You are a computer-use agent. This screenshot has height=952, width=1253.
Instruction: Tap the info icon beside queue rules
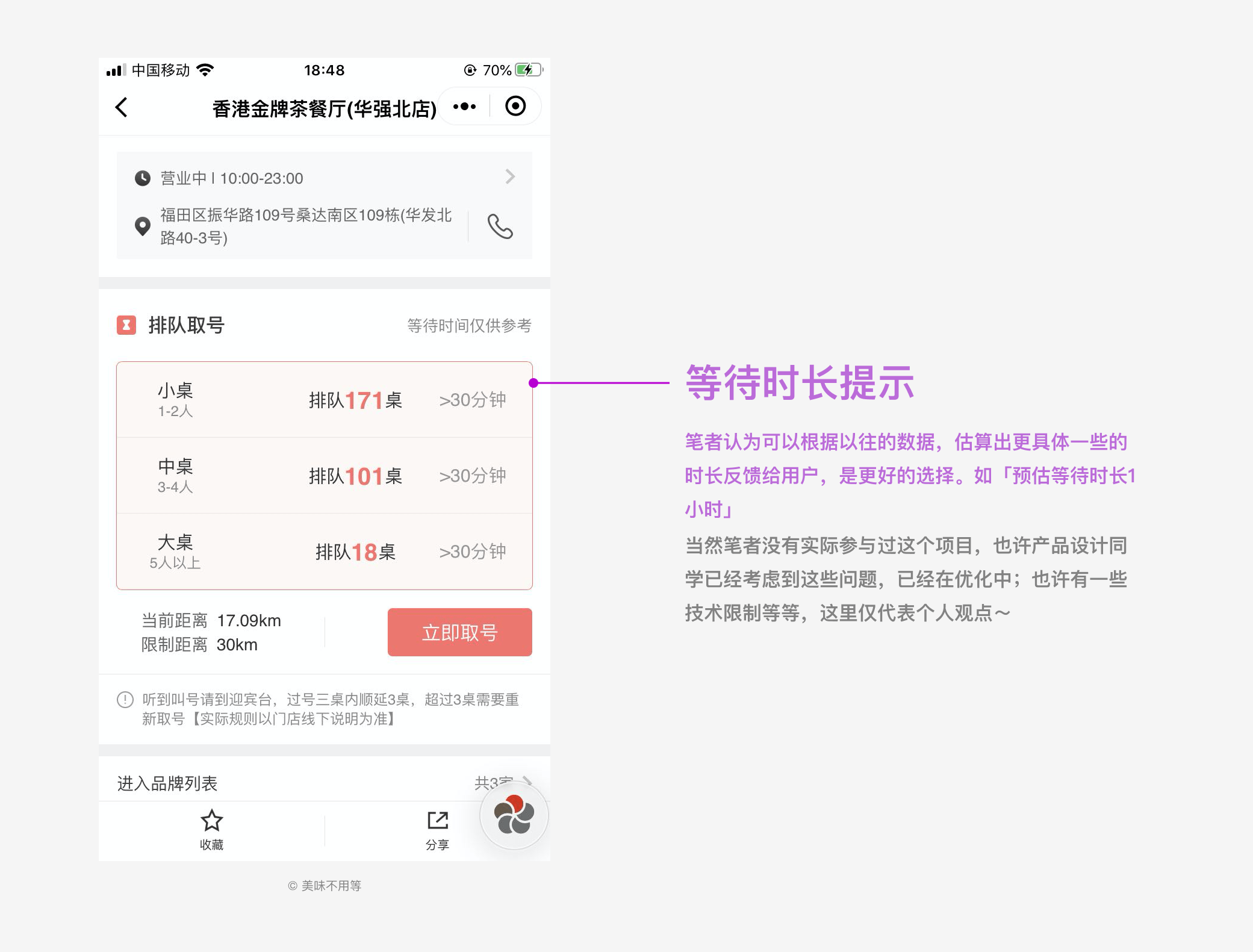coord(125,700)
